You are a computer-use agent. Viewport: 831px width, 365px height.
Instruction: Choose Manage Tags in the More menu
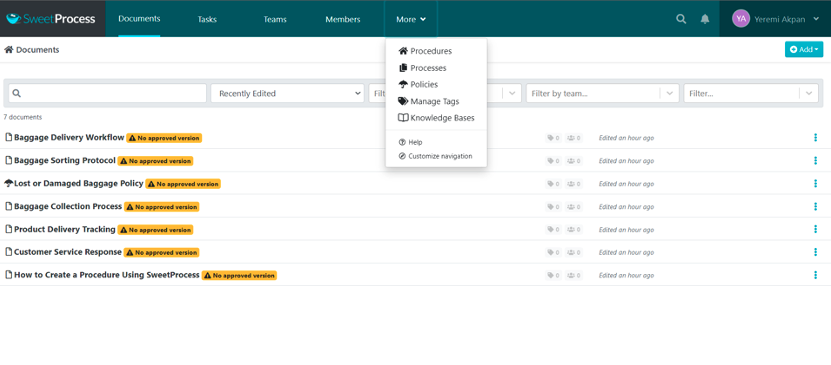(x=429, y=101)
